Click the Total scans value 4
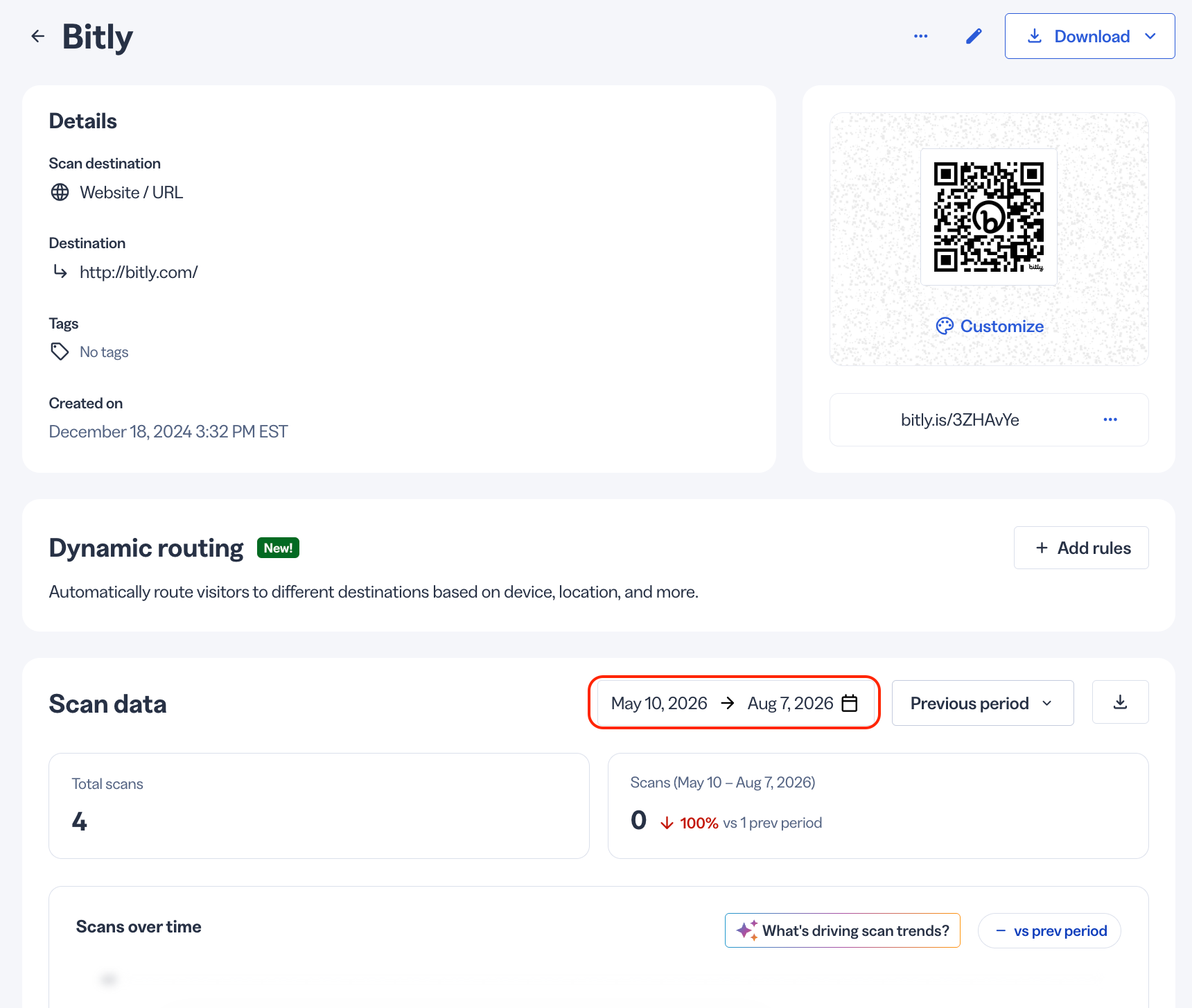 (80, 822)
